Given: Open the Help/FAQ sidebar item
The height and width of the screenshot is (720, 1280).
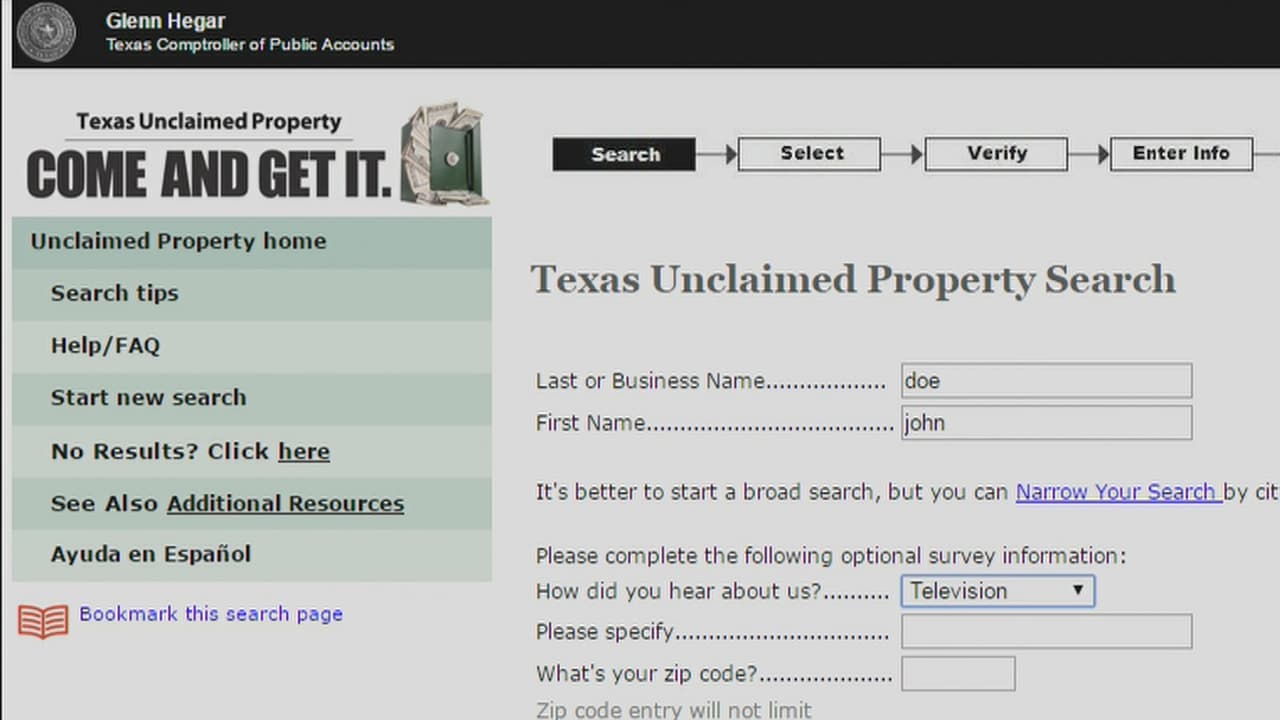Looking at the screenshot, I should [x=105, y=345].
